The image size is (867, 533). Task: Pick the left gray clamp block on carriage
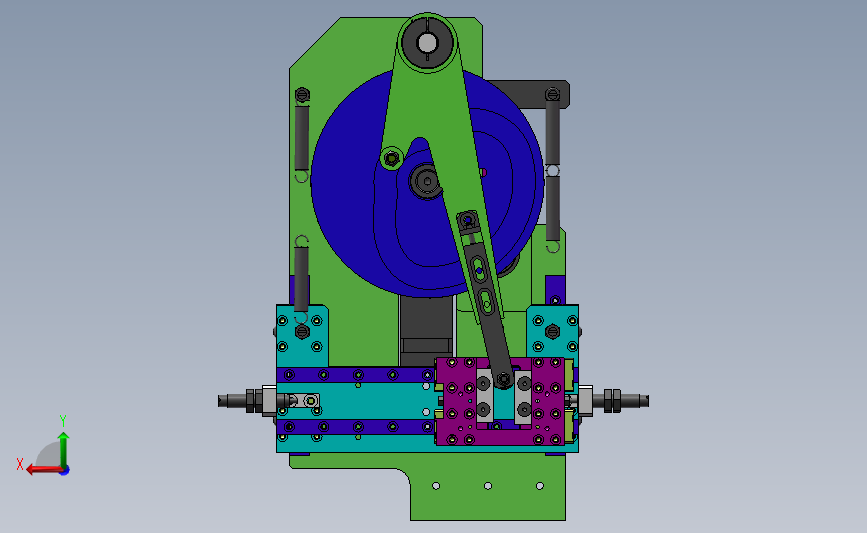click(x=484, y=396)
